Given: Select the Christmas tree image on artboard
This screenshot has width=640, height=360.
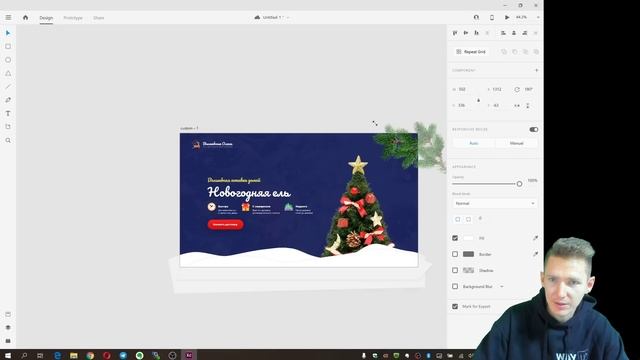Looking at the screenshot, I should (x=358, y=206).
